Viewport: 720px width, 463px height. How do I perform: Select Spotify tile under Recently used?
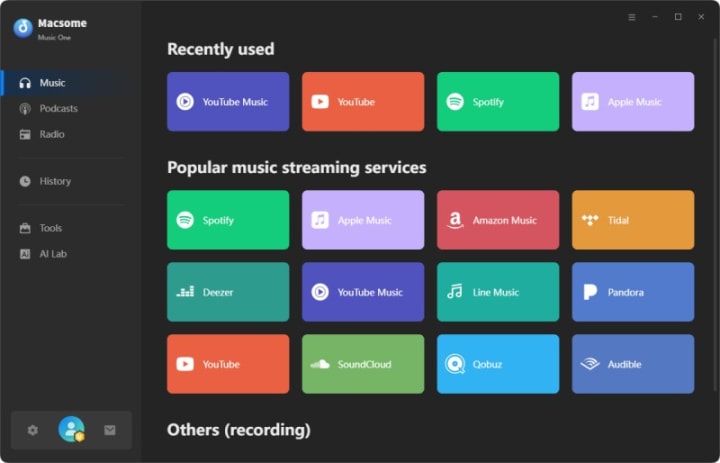point(498,102)
